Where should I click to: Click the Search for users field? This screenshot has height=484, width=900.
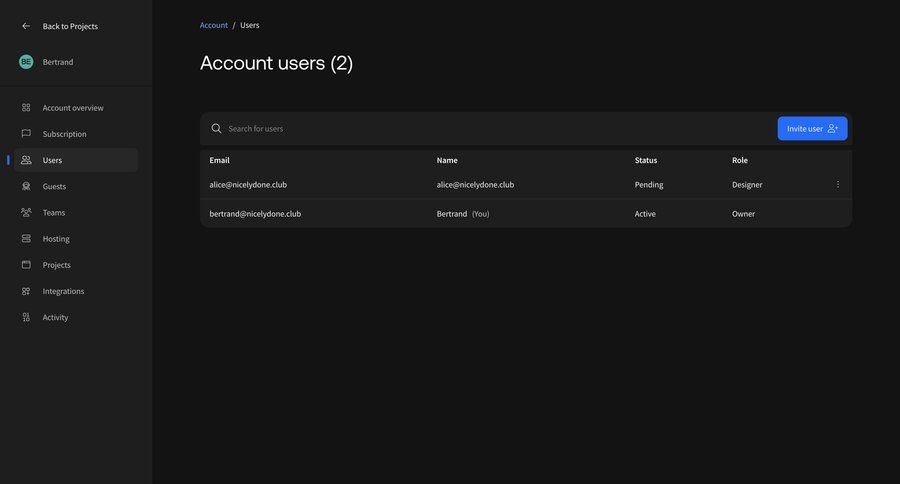coord(488,129)
